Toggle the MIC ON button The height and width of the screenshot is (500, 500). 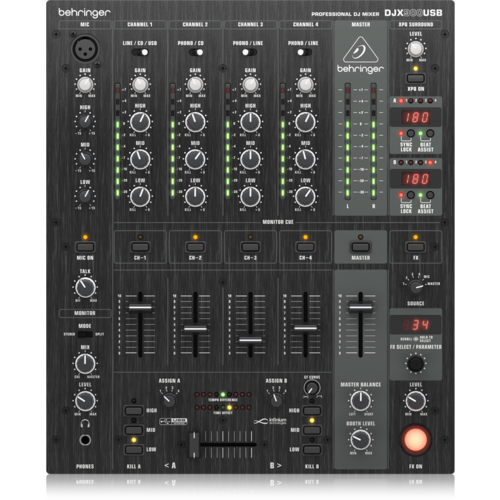click(x=85, y=247)
